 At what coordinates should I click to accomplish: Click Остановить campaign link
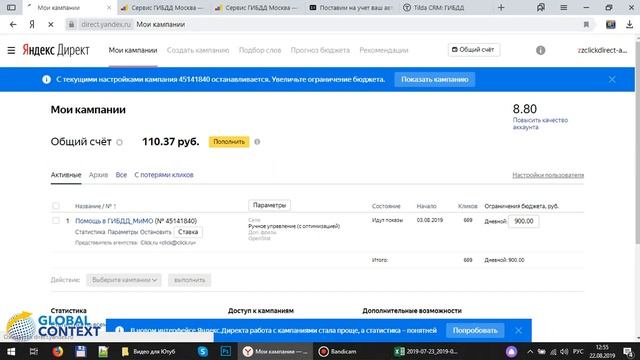pos(156,232)
